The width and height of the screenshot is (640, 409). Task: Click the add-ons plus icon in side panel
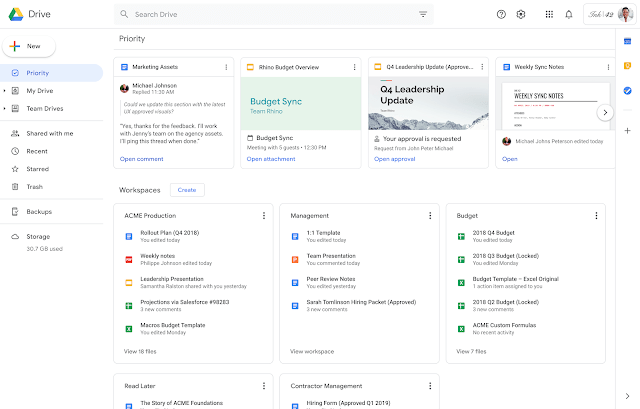coord(627,130)
